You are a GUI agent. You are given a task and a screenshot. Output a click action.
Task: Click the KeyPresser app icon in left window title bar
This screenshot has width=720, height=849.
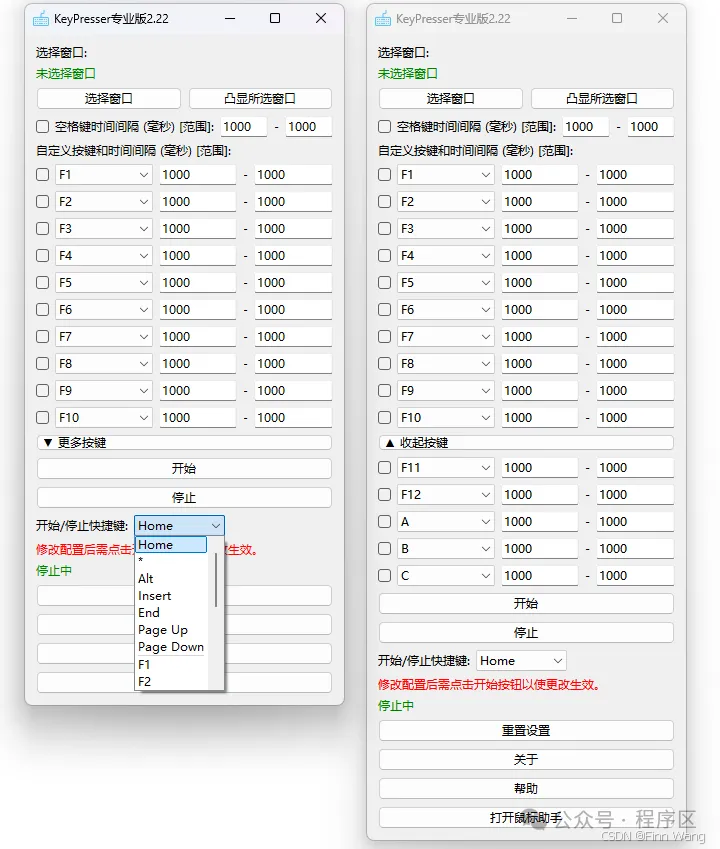(x=41, y=19)
